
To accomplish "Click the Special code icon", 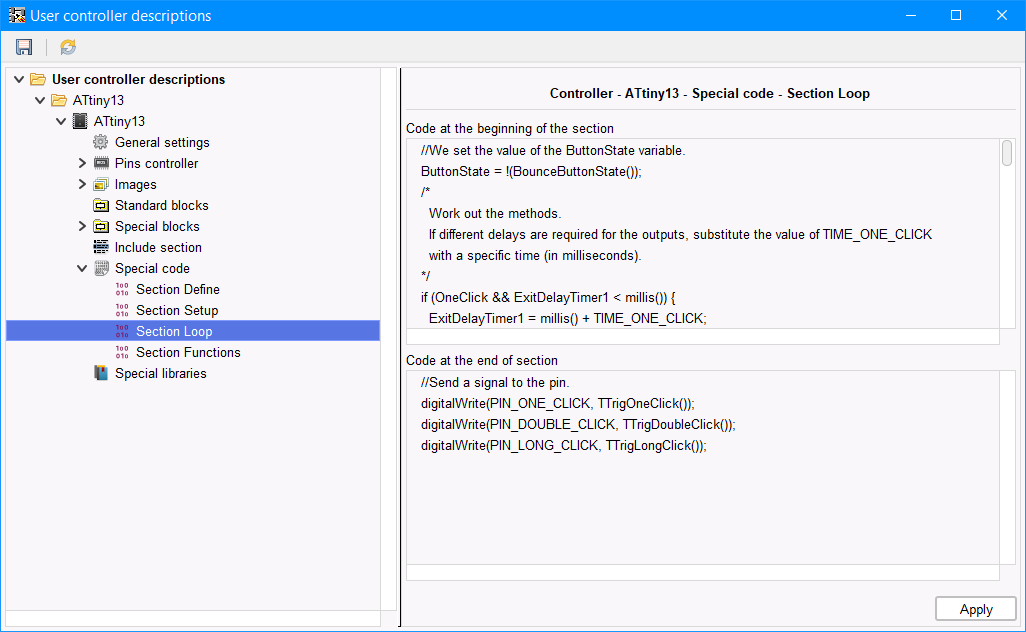I will point(101,268).
